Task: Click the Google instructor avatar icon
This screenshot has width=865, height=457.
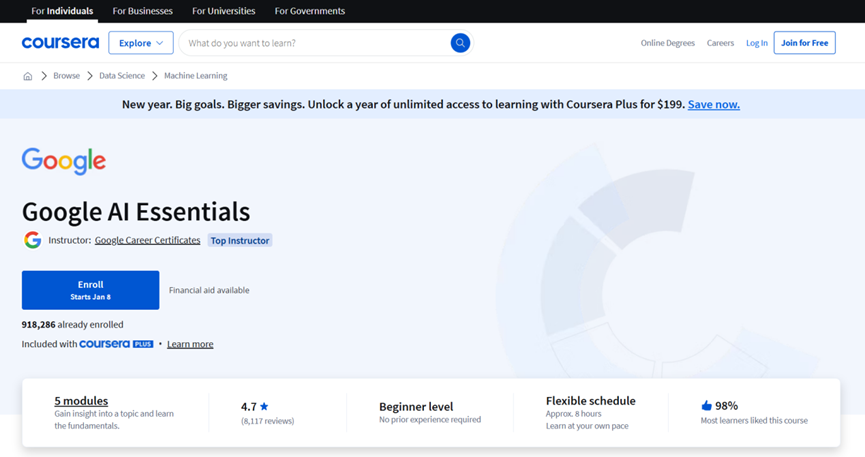Action: (x=33, y=240)
